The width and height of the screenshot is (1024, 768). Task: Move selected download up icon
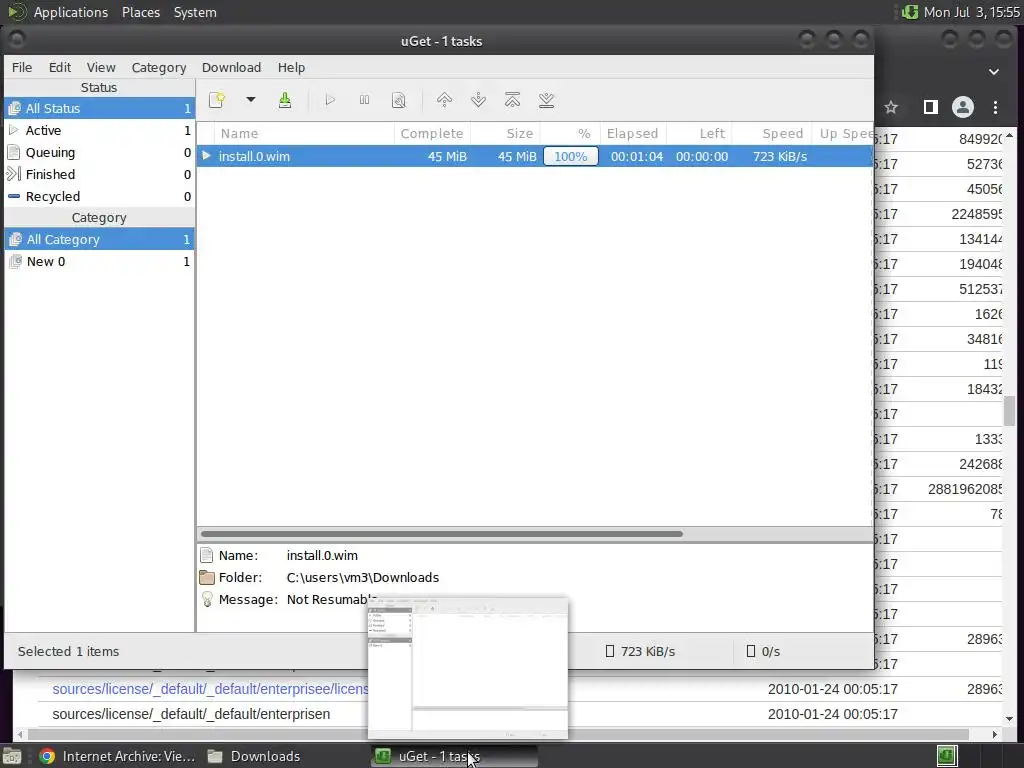[444, 100]
